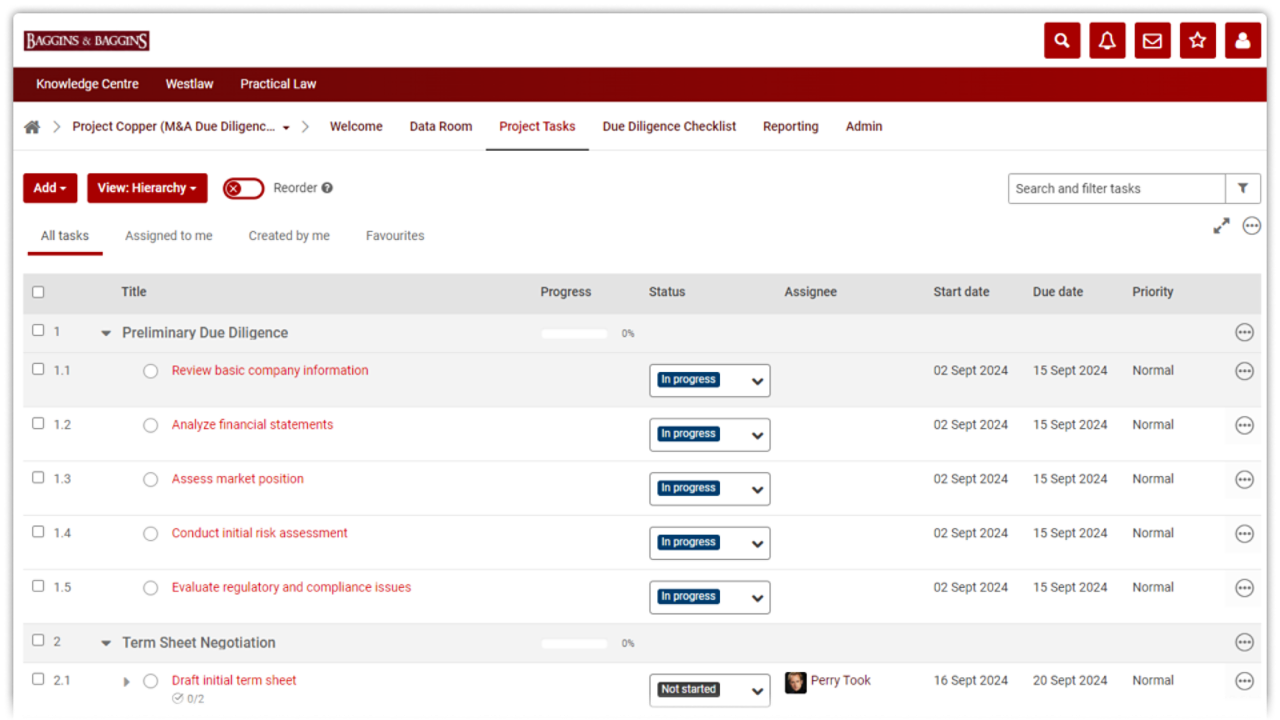Go to home via house icon

pos(33,127)
